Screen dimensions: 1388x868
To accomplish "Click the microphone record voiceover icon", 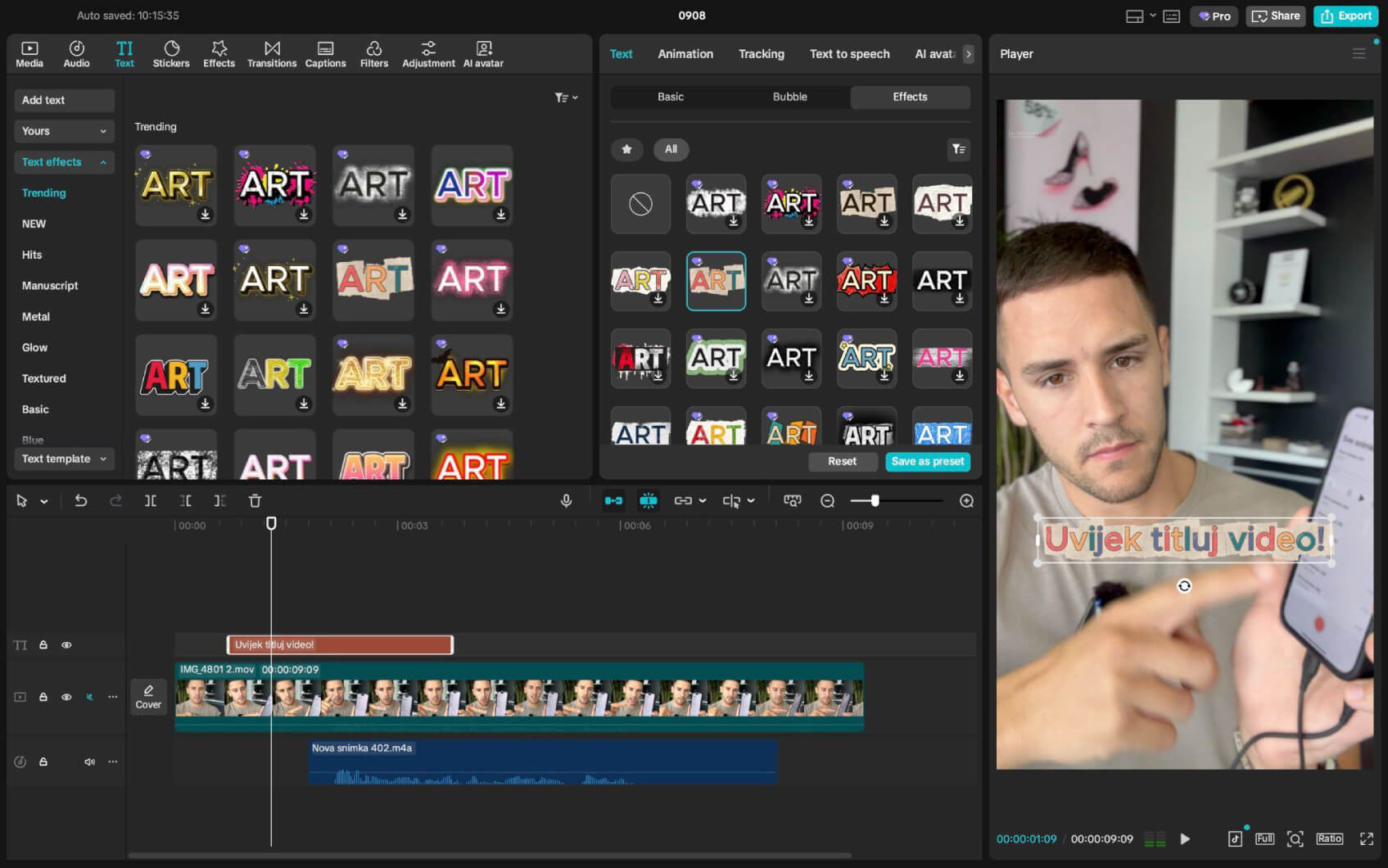I will (566, 500).
